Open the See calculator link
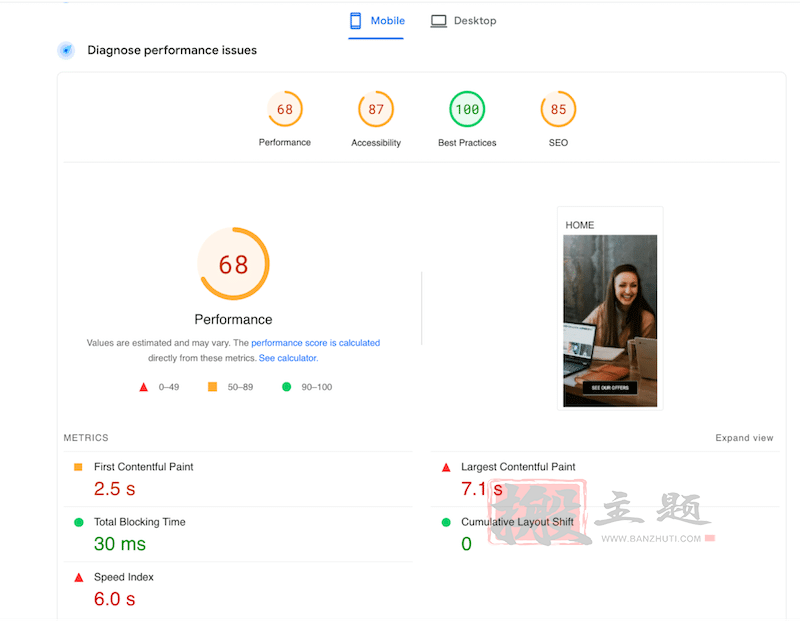The width and height of the screenshot is (800, 621). point(288,358)
